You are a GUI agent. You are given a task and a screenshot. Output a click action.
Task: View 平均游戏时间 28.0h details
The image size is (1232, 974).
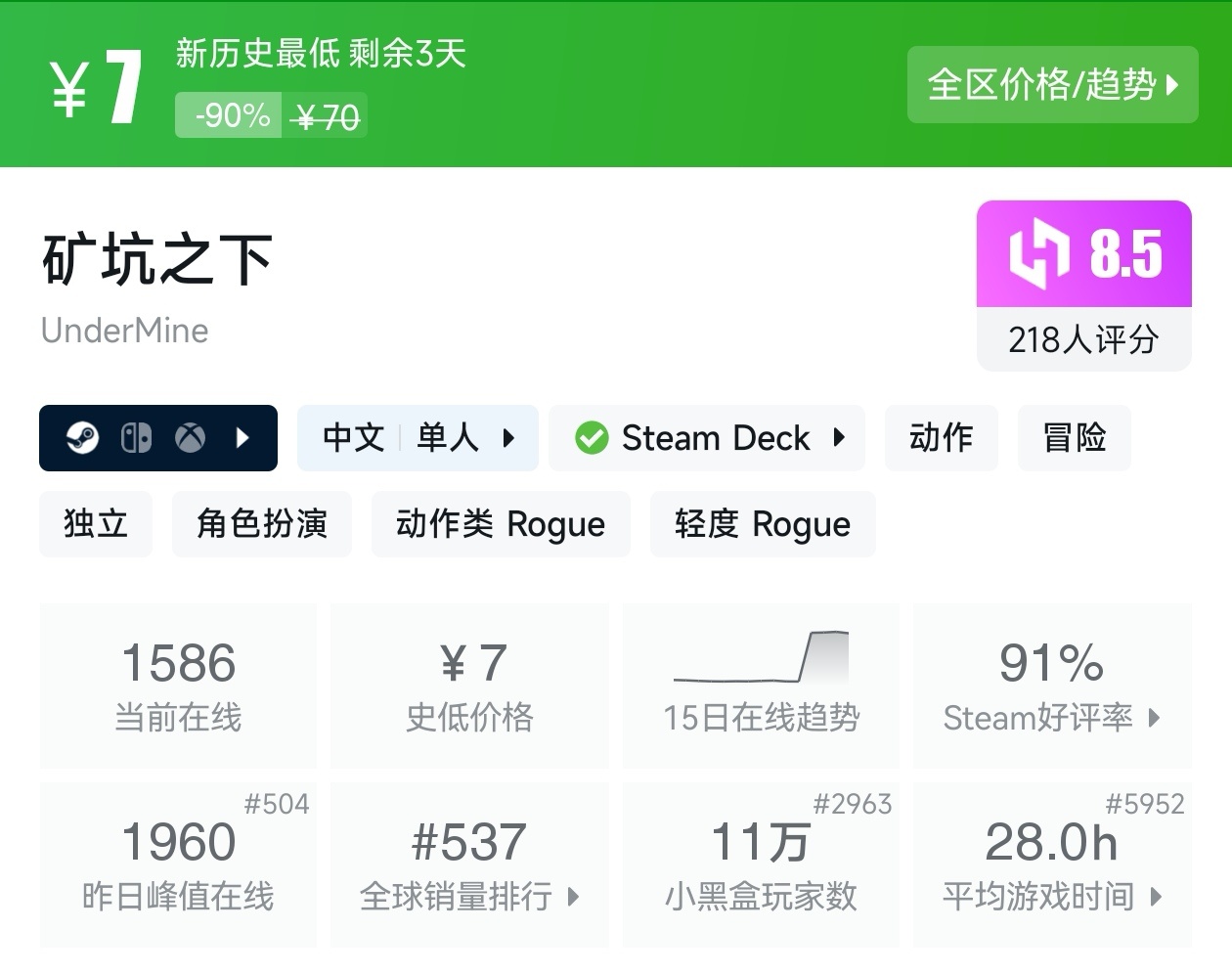click(x=1051, y=864)
